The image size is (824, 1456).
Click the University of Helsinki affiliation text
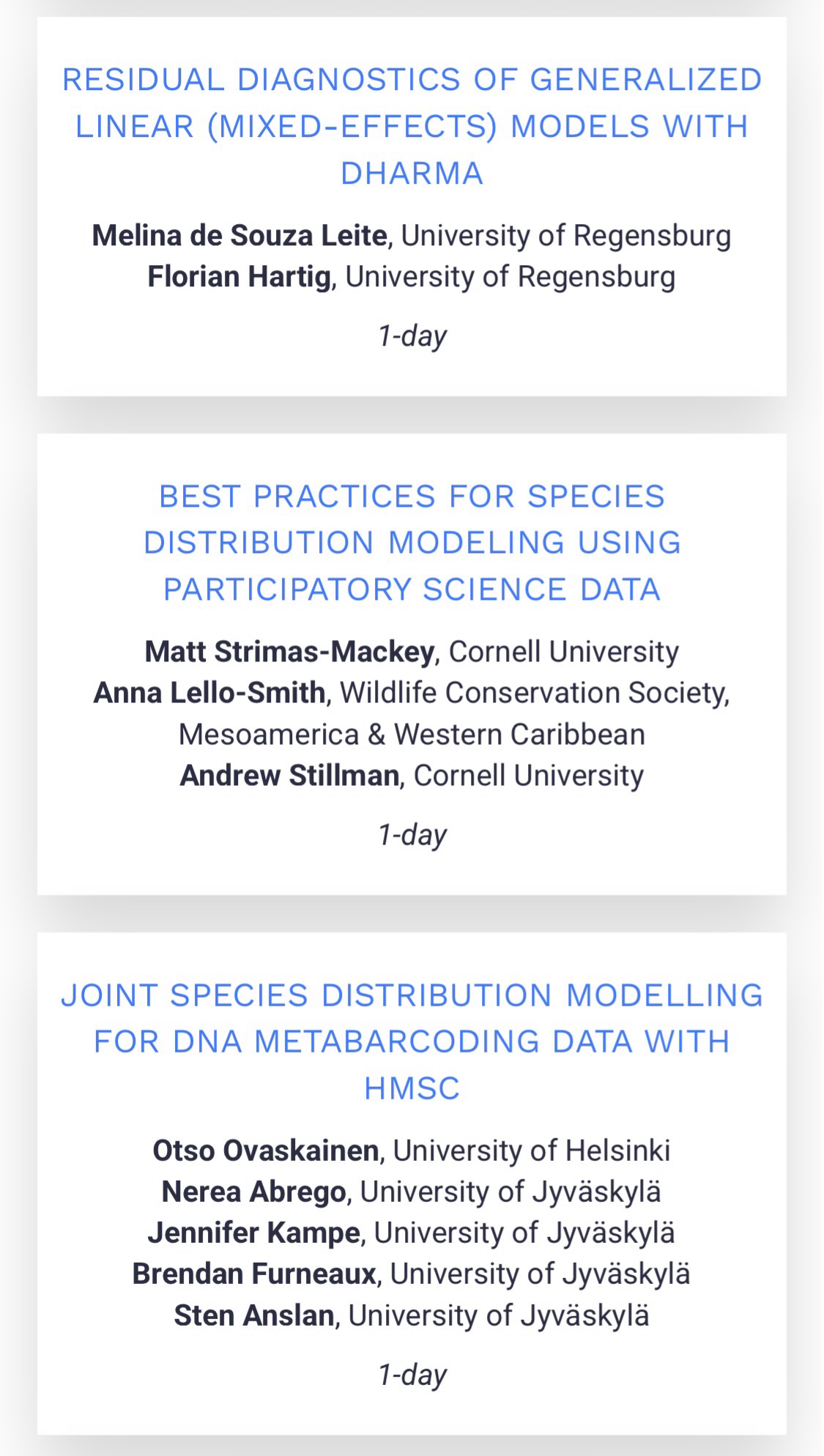[532, 1151]
